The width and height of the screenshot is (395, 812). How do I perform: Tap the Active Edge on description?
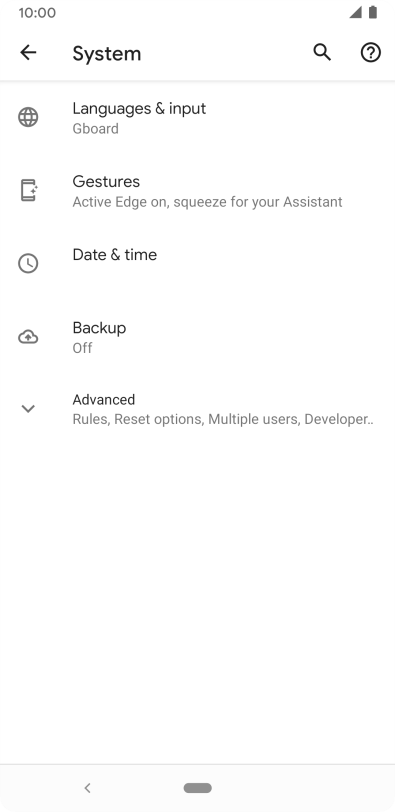coord(207,202)
